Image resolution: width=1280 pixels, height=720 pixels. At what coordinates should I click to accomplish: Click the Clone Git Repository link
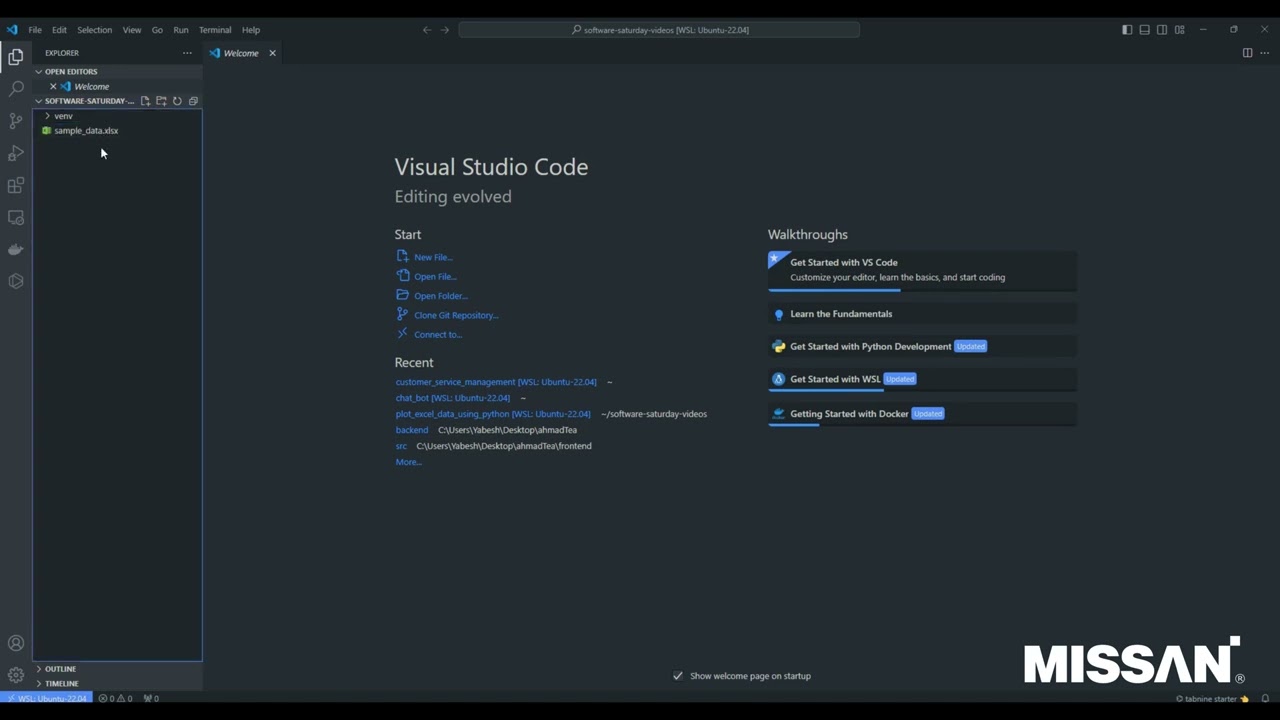[456, 315]
